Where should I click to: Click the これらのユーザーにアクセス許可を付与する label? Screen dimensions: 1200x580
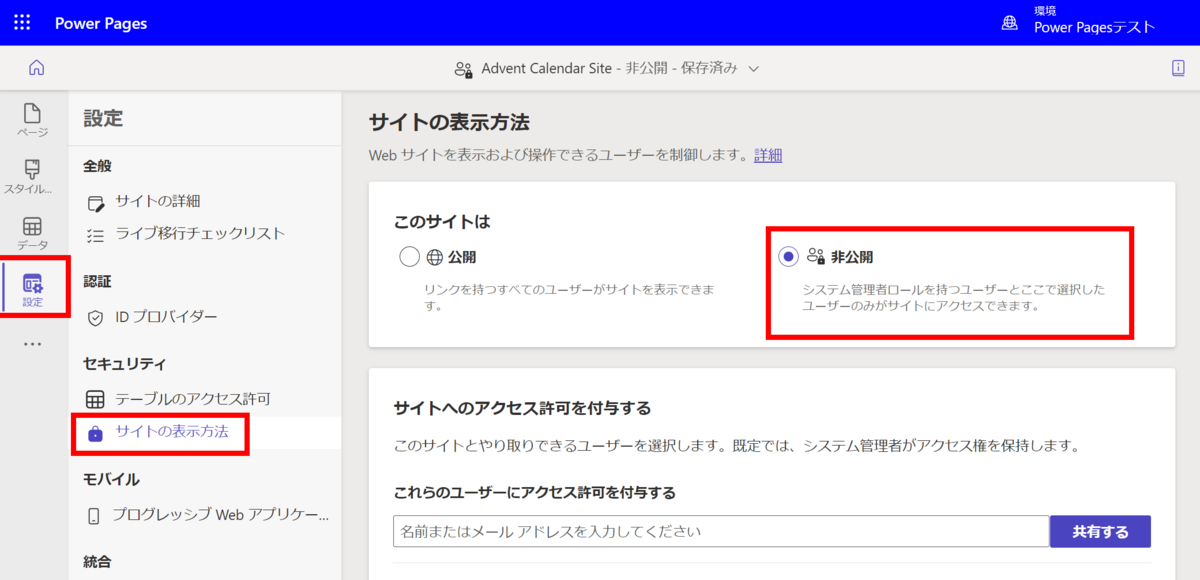point(534,492)
